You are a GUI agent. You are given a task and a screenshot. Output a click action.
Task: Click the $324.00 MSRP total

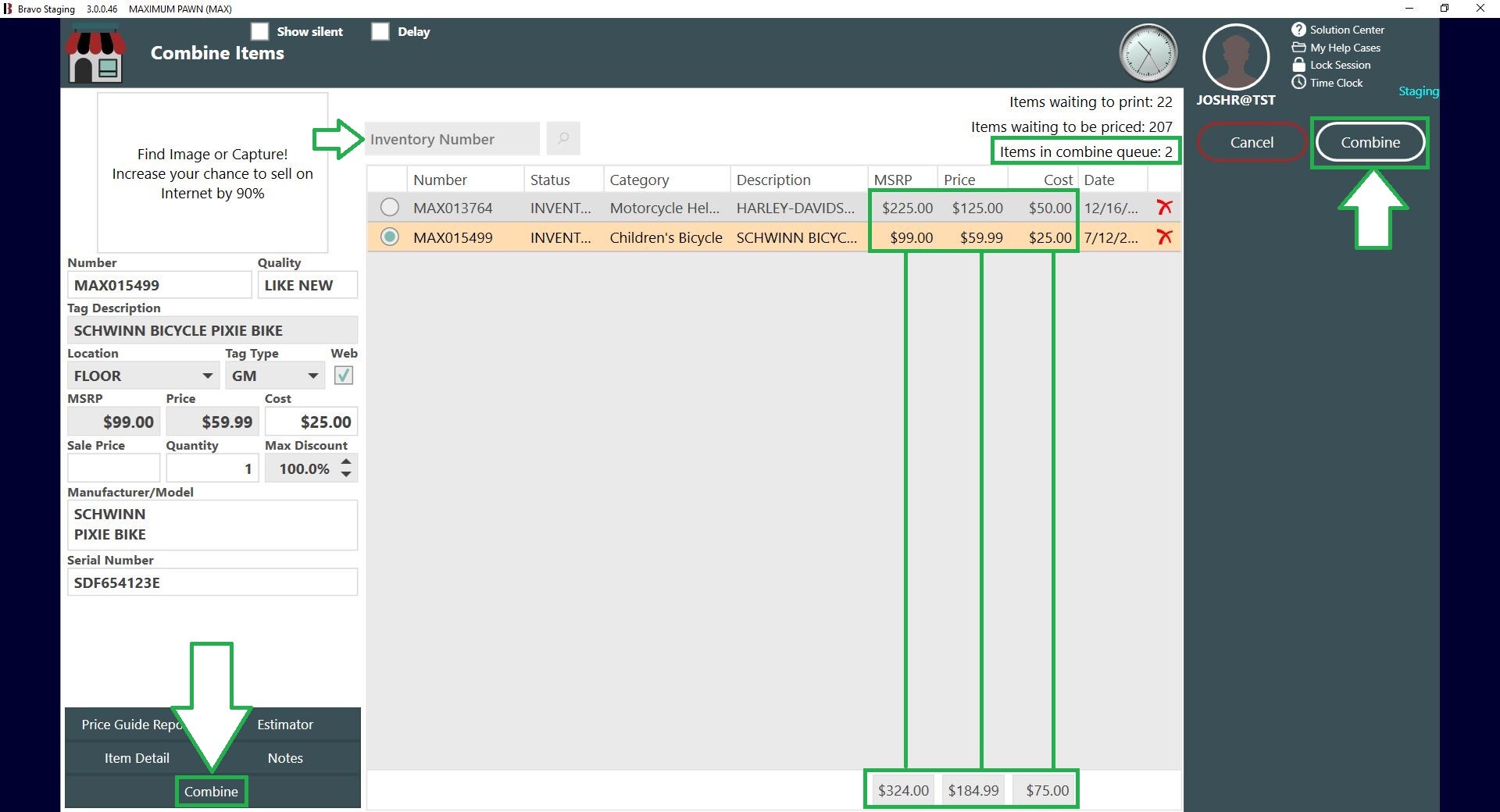pos(903,790)
